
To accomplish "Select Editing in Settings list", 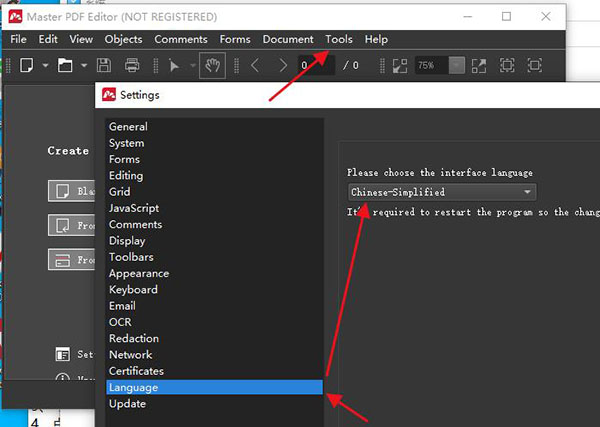I will (x=215, y=176).
